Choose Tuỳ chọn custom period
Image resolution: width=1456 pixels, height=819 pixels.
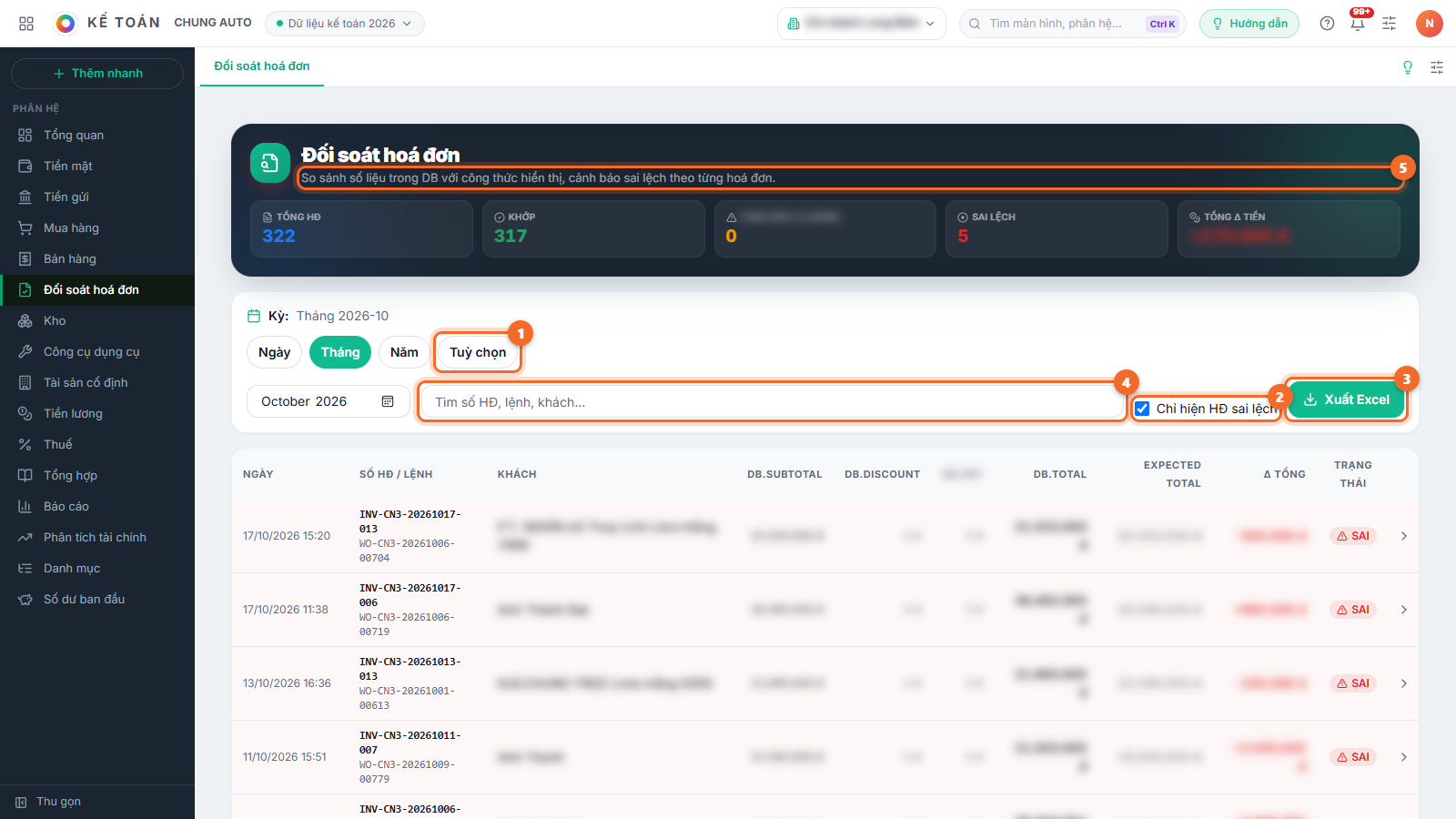tap(478, 352)
